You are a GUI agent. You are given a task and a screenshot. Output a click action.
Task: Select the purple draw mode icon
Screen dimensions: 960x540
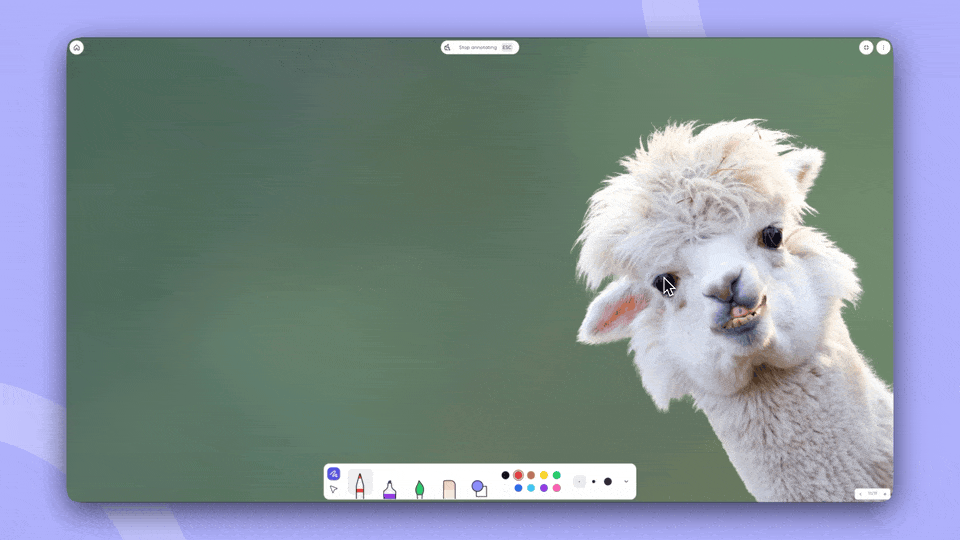(x=334, y=474)
